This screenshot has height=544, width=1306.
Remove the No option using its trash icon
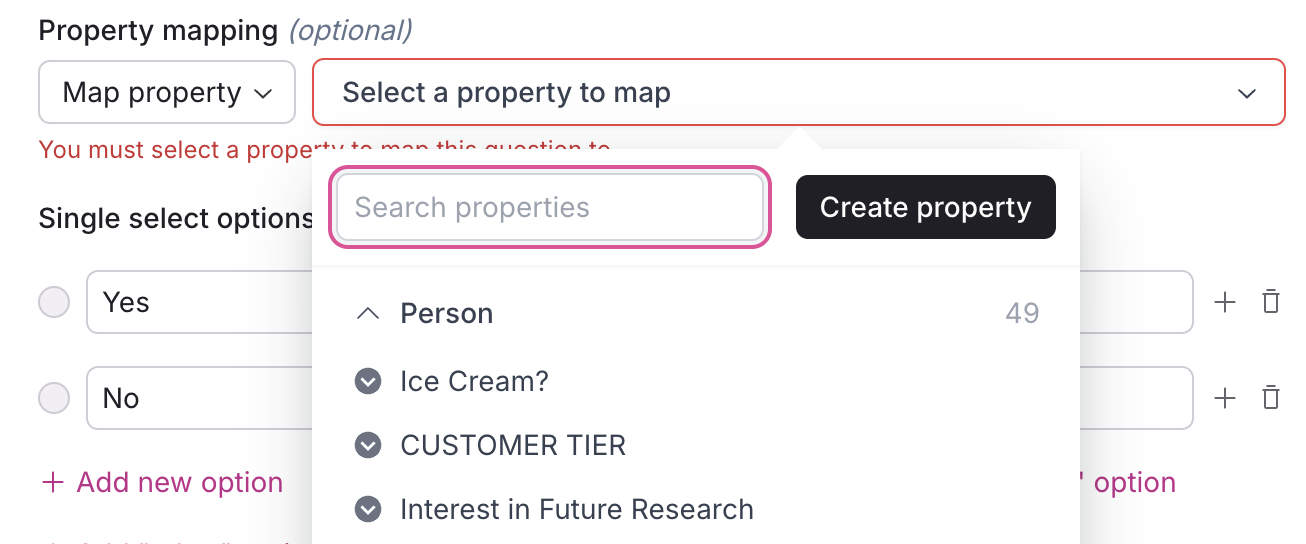click(x=1271, y=398)
